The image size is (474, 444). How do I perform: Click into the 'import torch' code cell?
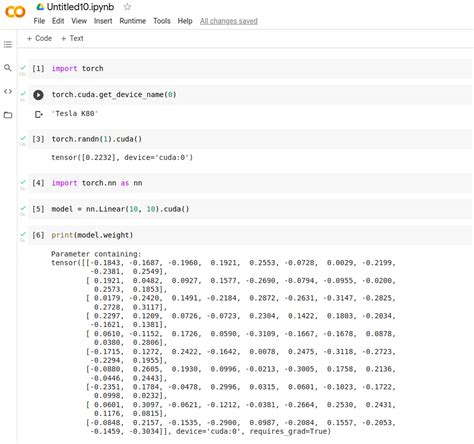pos(250,68)
